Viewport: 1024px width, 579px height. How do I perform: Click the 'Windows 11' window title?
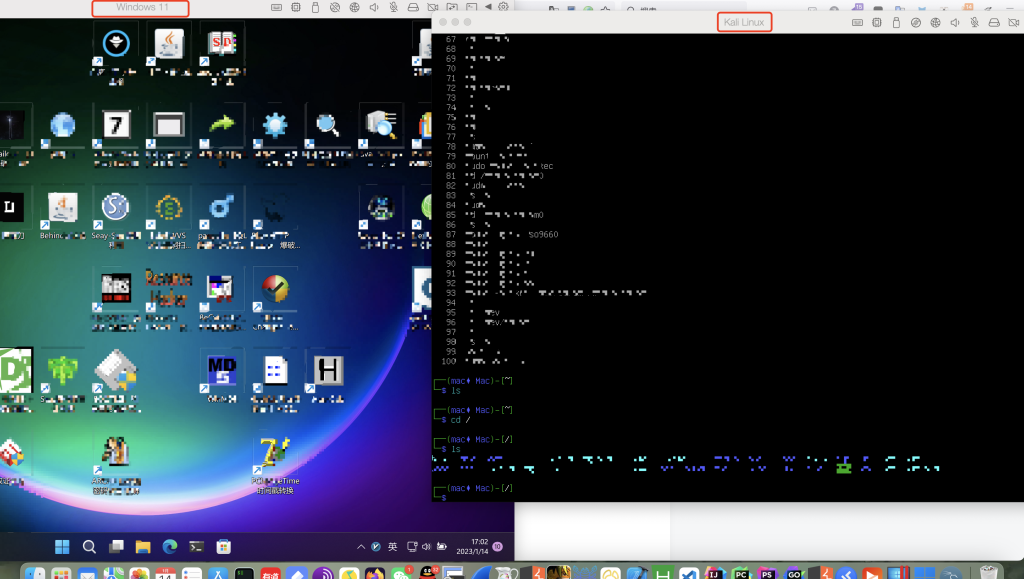pyautogui.click(x=142, y=7)
